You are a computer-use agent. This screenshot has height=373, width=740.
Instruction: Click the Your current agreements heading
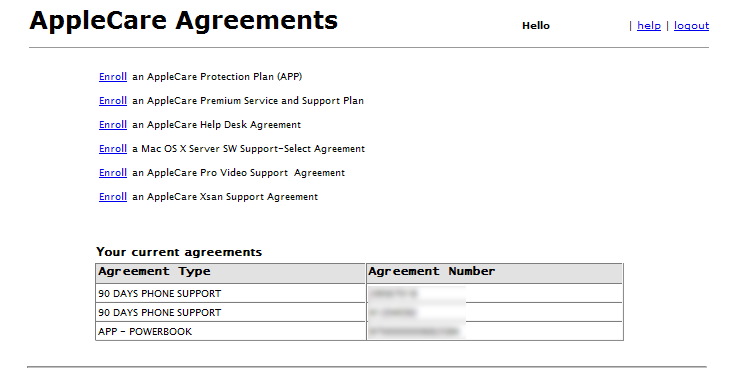point(179,252)
